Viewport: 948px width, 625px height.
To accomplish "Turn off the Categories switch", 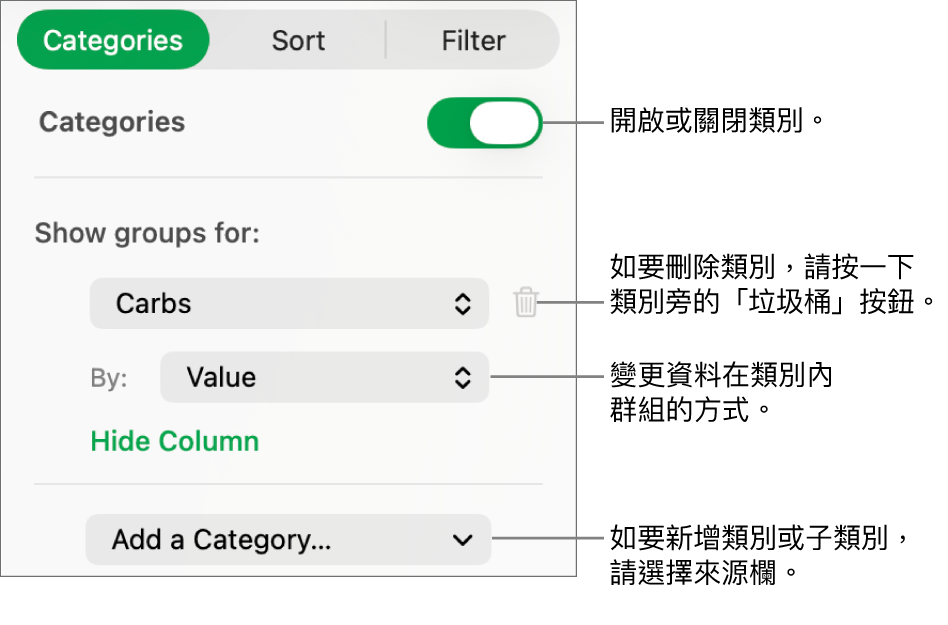I will [x=484, y=123].
